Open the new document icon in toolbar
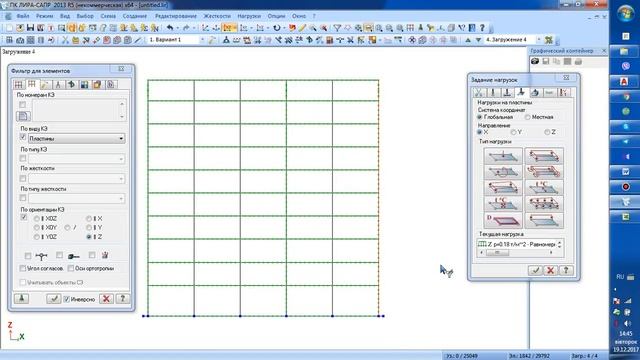 9,28
